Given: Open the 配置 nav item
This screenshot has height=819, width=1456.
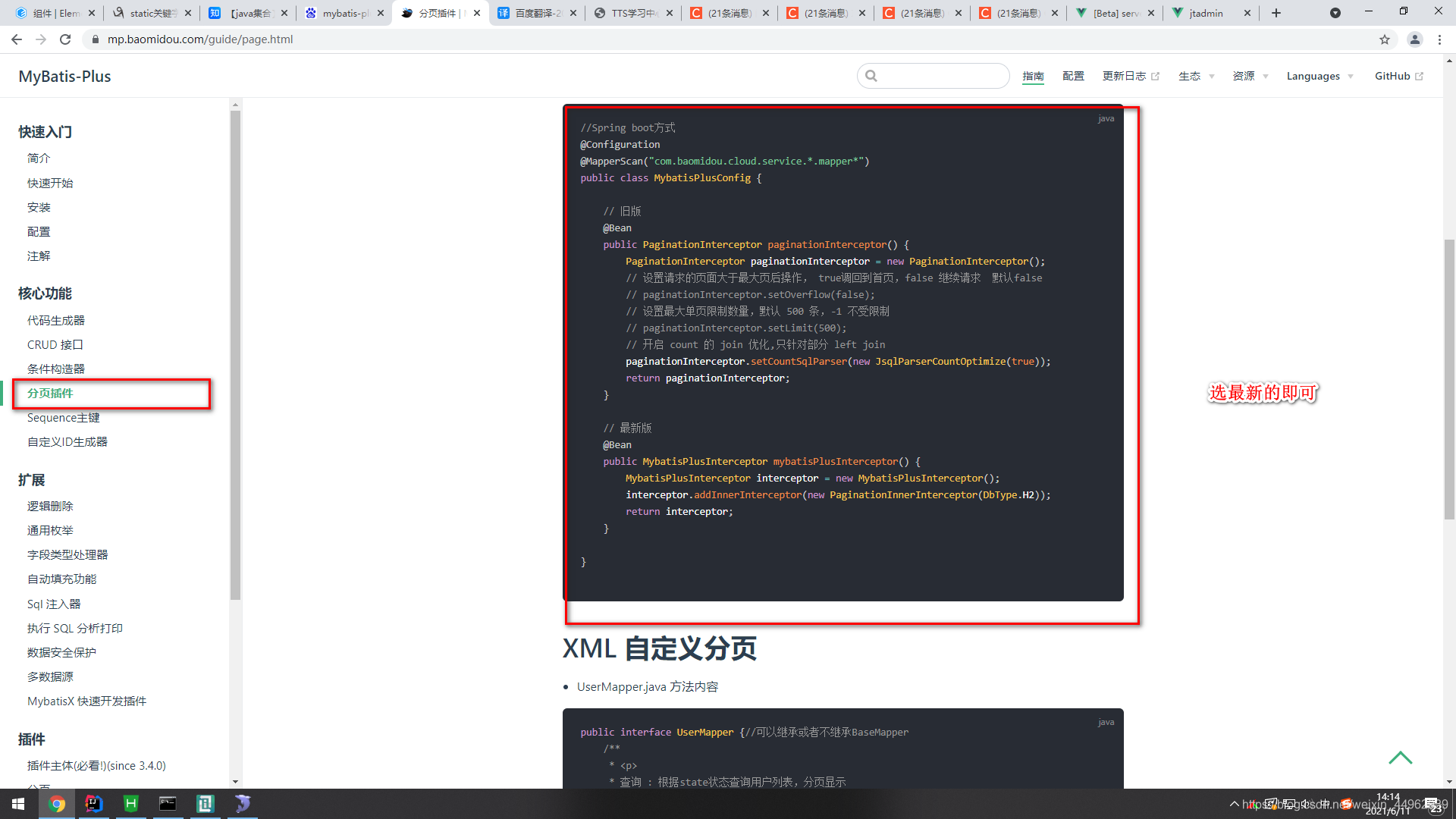Looking at the screenshot, I should (x=1073, y=77).
